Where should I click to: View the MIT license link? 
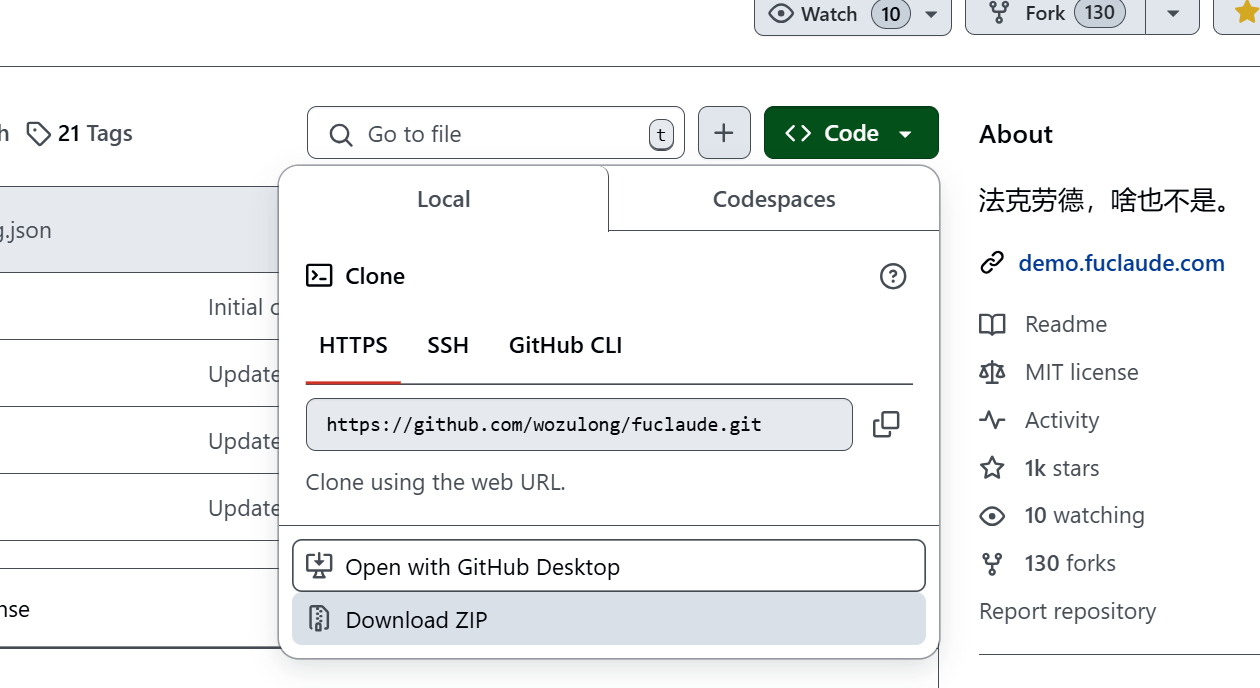coord(1082,372)
